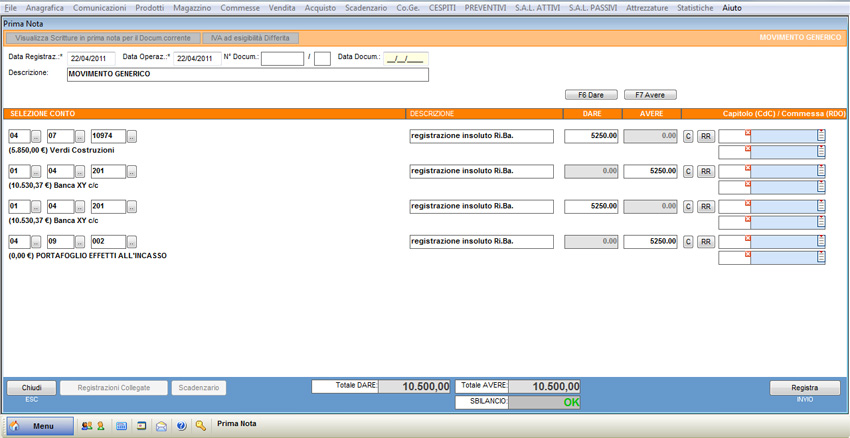
Task: Open the list icon beside first row's capitolo field
Action: click(x=821, y=136)
